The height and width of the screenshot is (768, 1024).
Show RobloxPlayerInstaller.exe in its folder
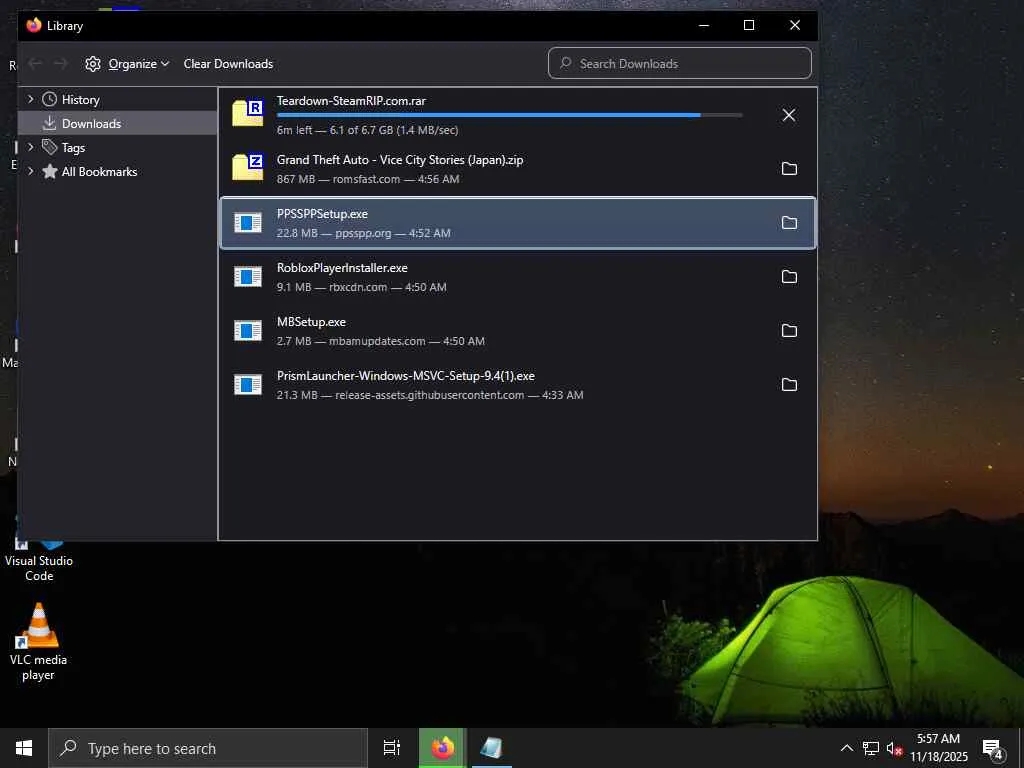[789, 277]
